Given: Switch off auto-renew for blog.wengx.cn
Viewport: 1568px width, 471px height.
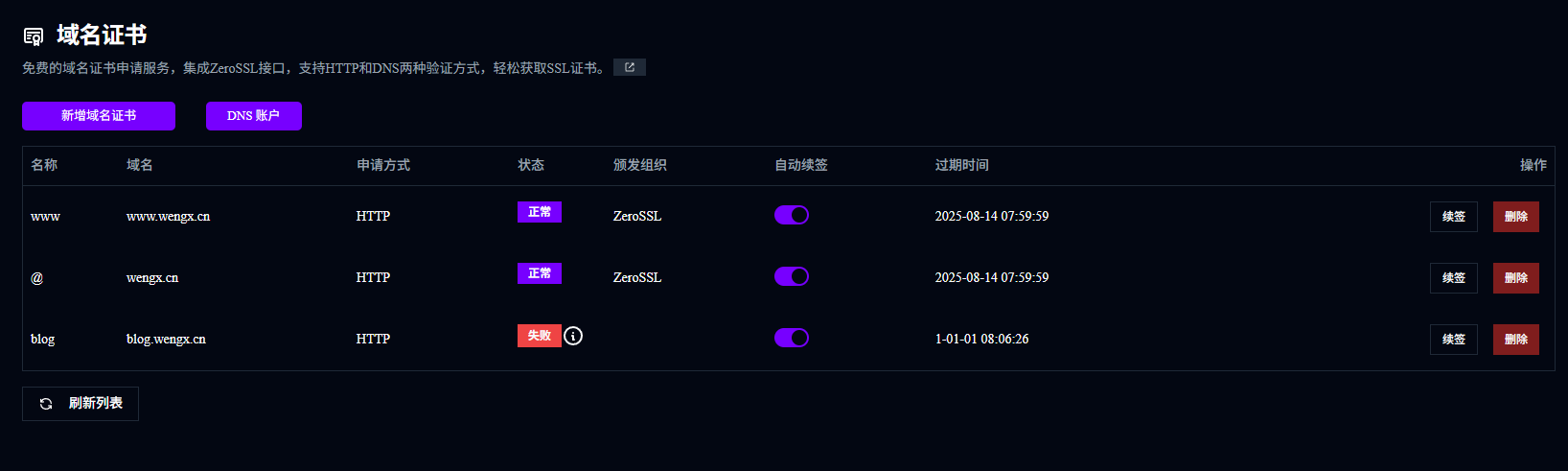Looking at the screenshot, I should pos(792,338).
